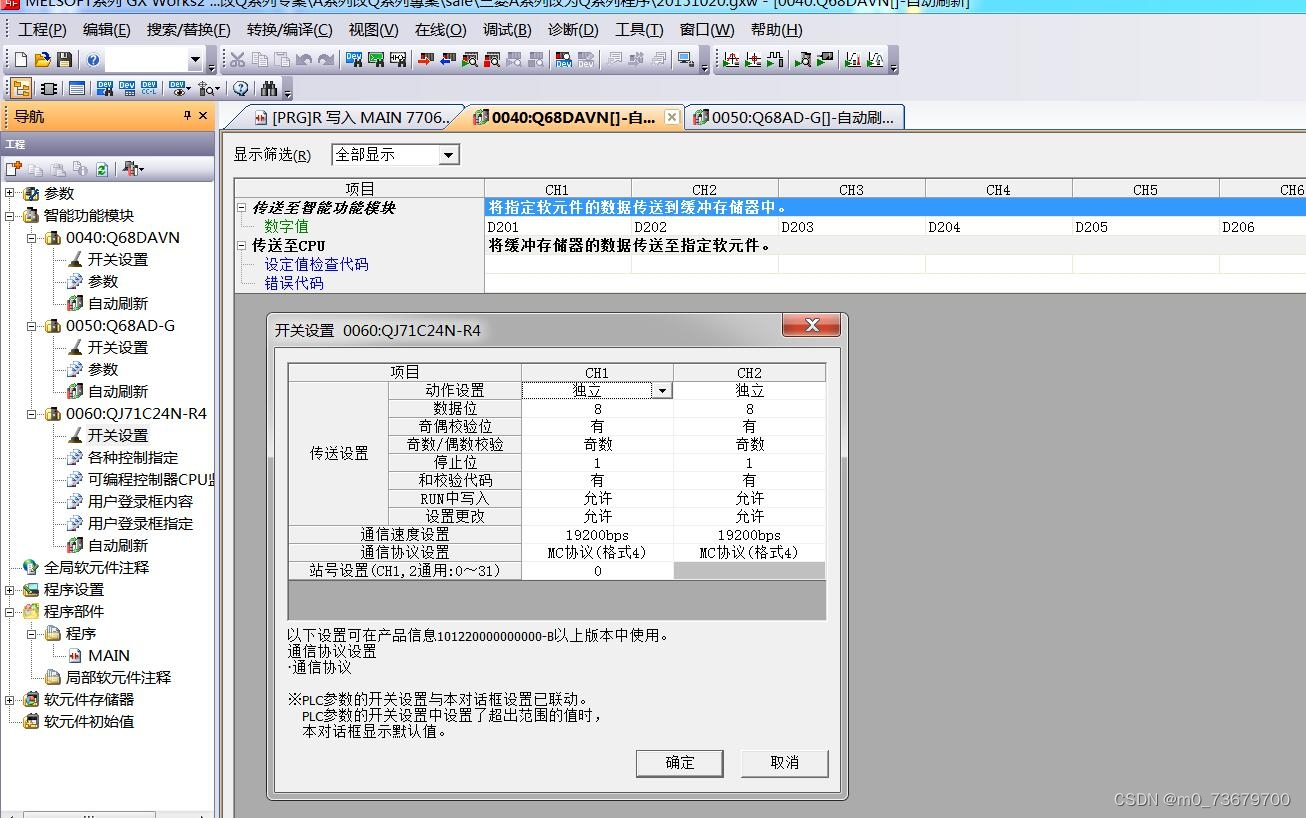Viewport: 1306px width, 818px height.
Task: Click the refresh icon in navigation panel toolbar
Action: (x=101, y=169)
